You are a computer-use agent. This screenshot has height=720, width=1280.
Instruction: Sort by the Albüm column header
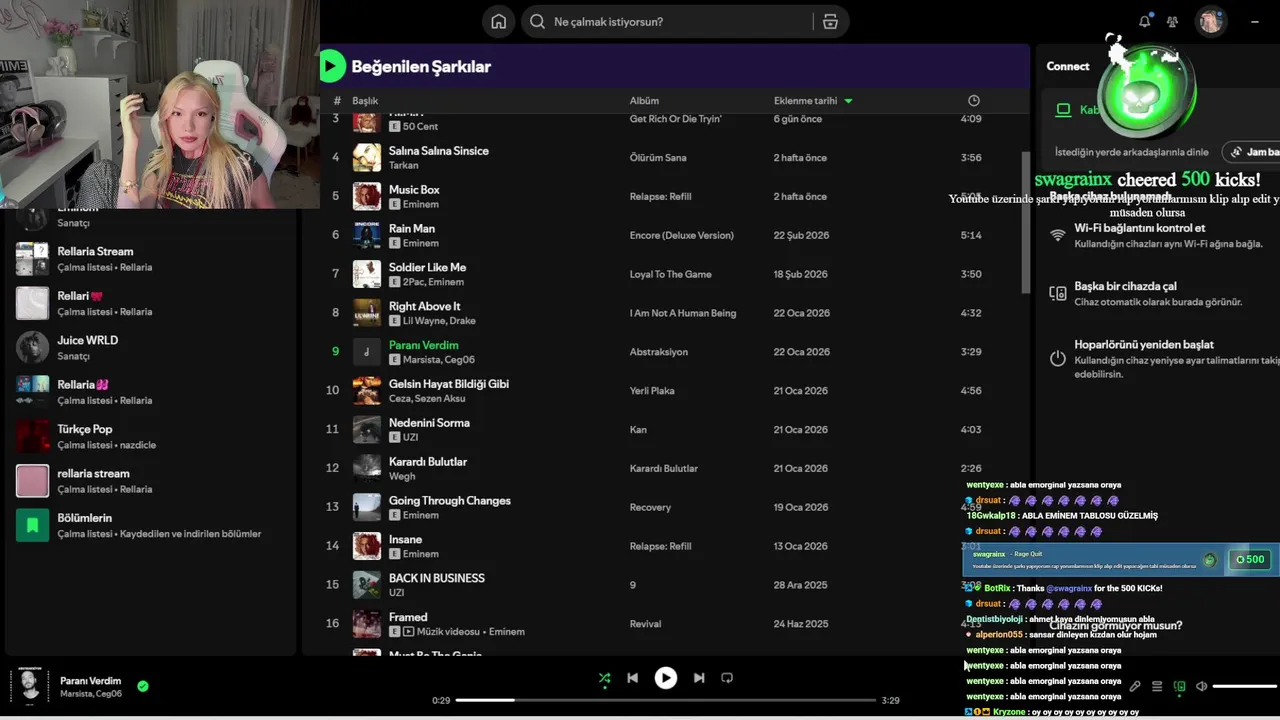click(x=644, y=100)
